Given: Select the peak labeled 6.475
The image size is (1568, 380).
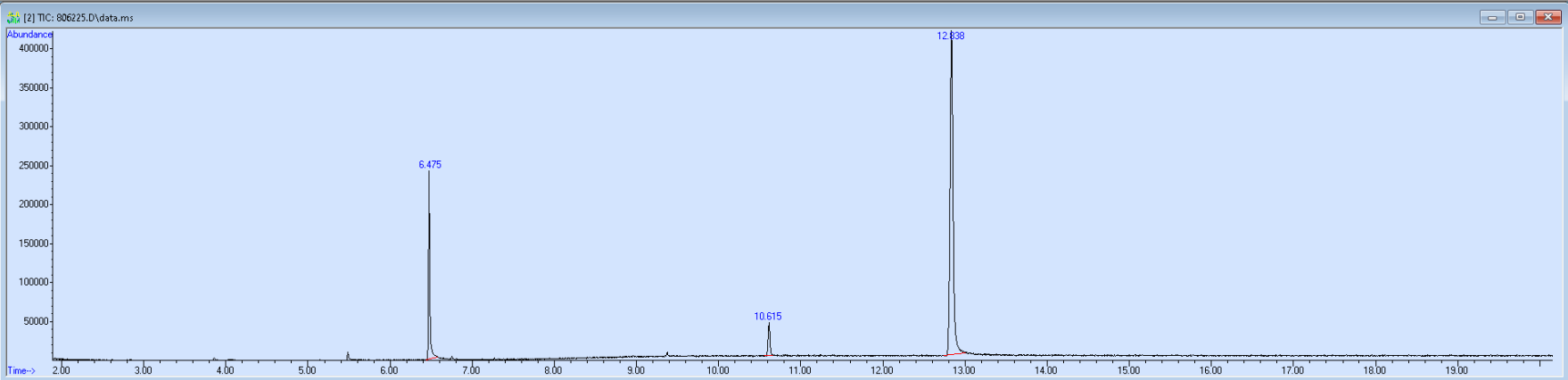Looking at the screenshot, I should (x=430, y=164).
